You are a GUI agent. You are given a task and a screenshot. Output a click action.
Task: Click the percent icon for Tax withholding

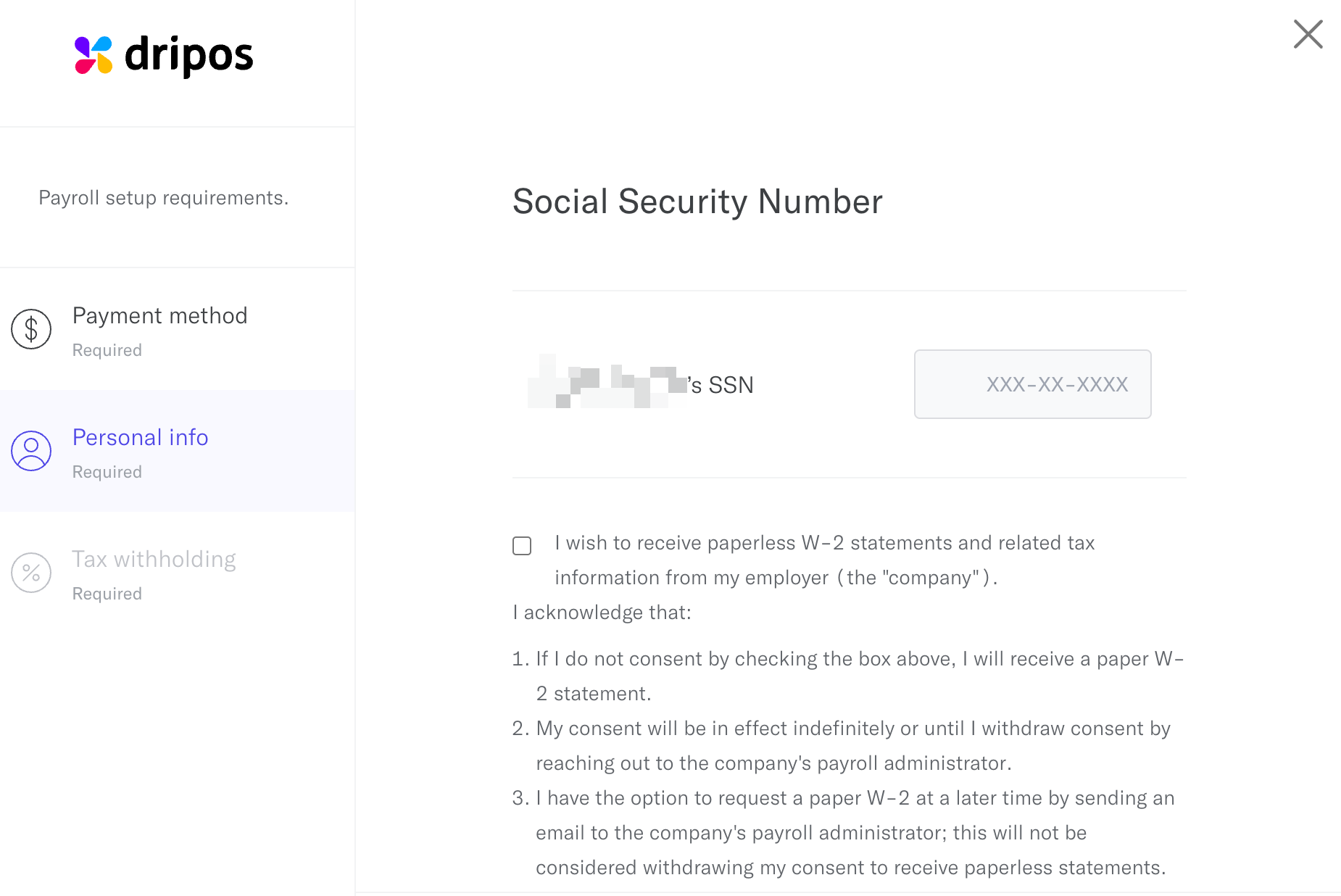pyautogui.click(x=31, y=573)
